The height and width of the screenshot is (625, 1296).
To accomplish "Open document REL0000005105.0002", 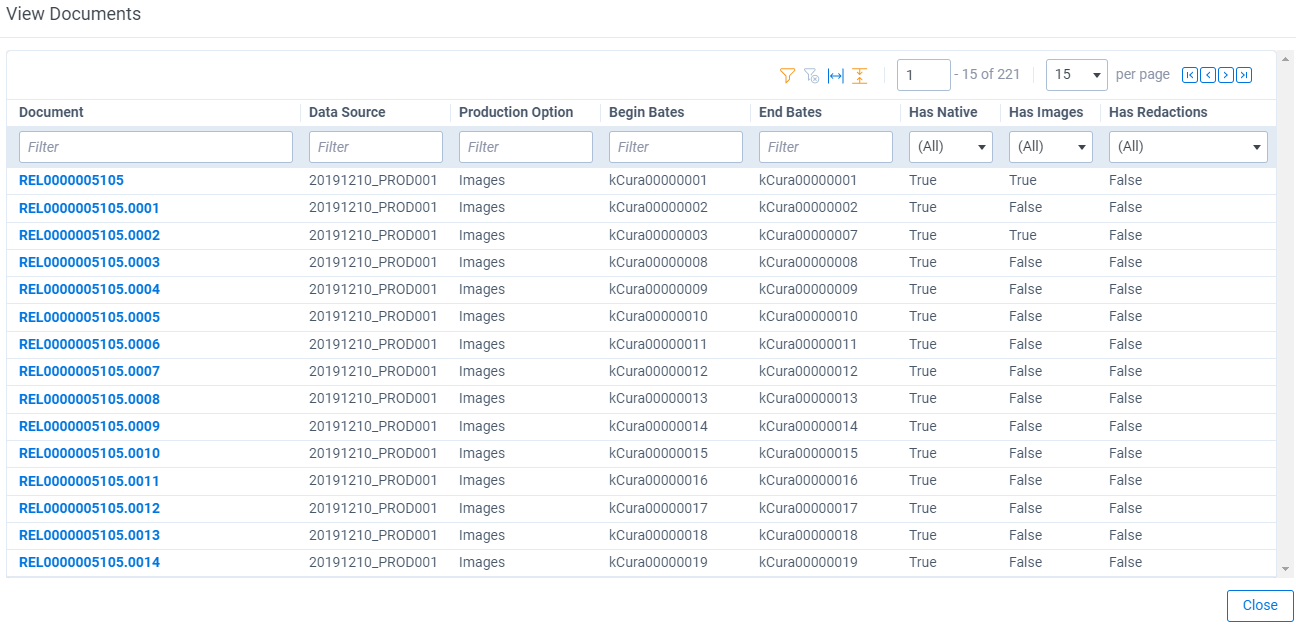I will [x=89, y=235].
